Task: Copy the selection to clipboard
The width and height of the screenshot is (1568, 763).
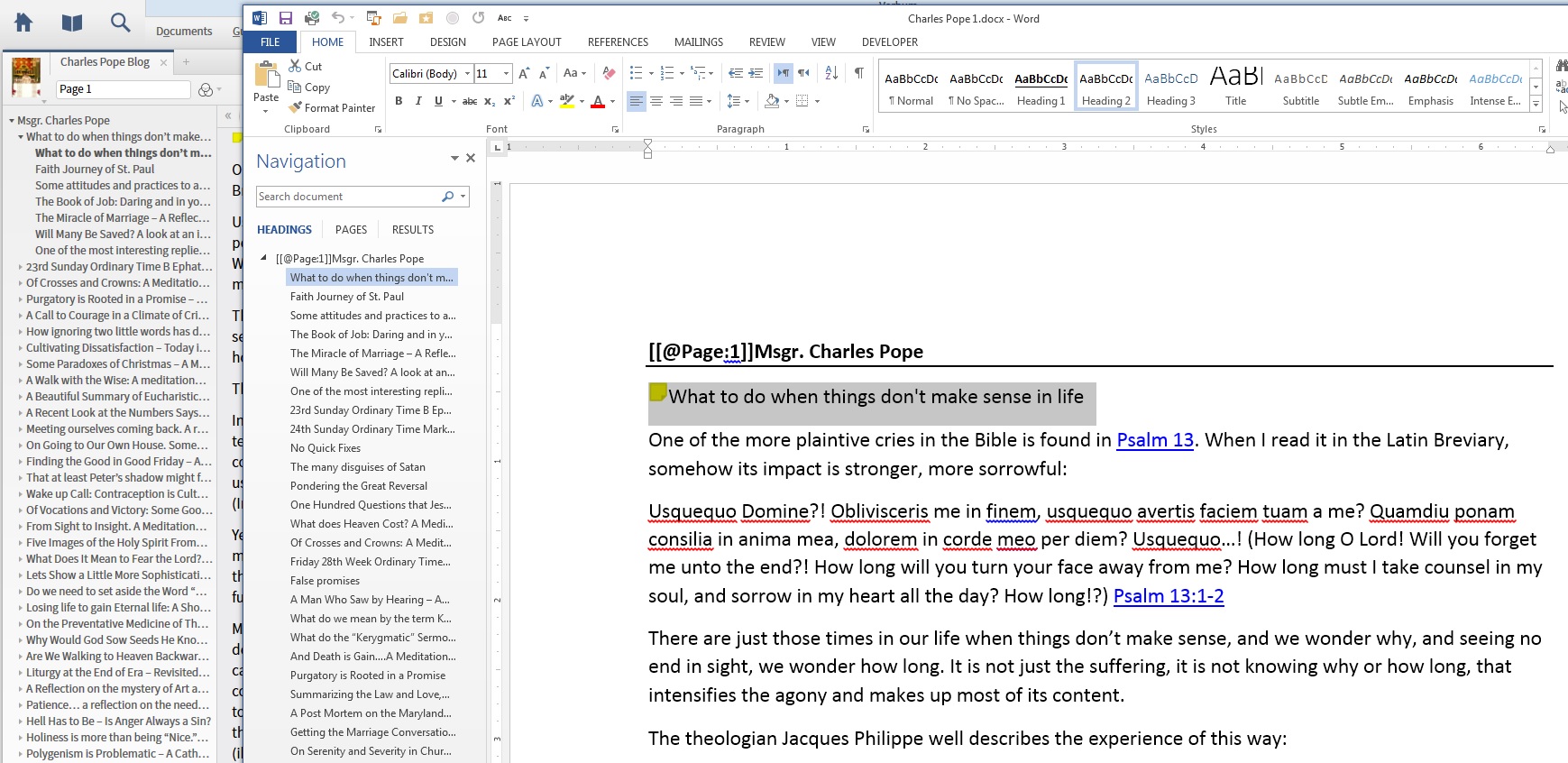Action: [309, 87]
